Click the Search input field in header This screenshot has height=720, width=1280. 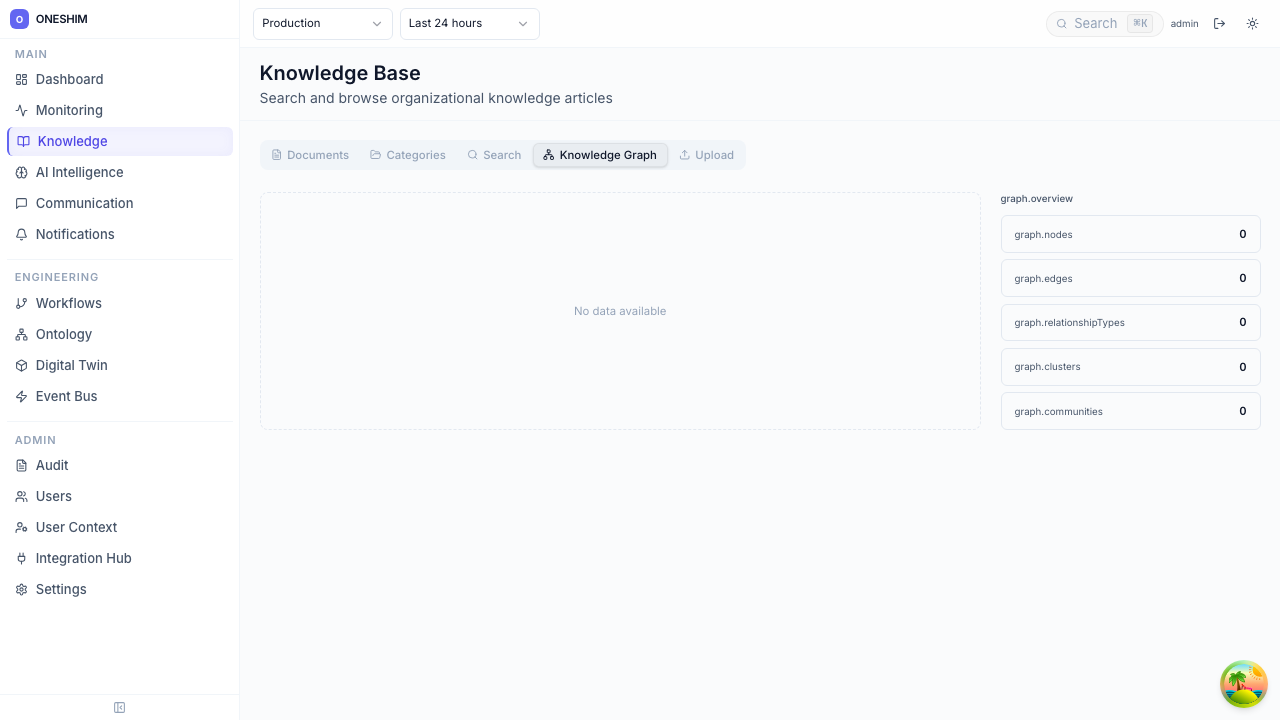tap(1096, 24)
